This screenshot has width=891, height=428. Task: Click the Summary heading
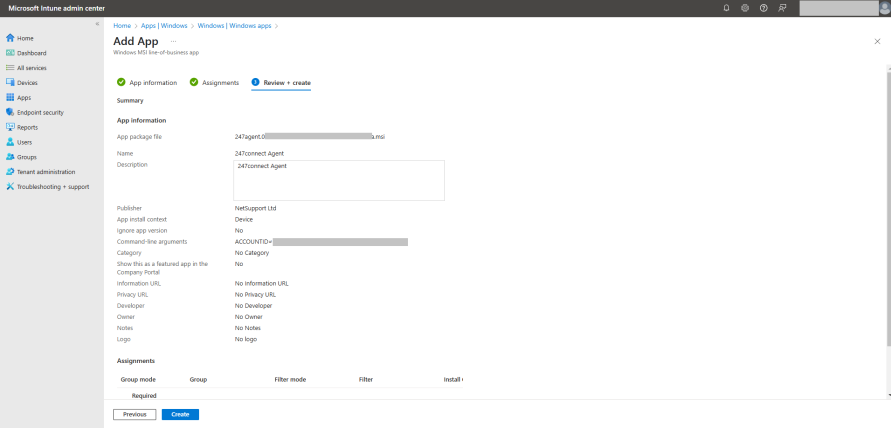130,101
